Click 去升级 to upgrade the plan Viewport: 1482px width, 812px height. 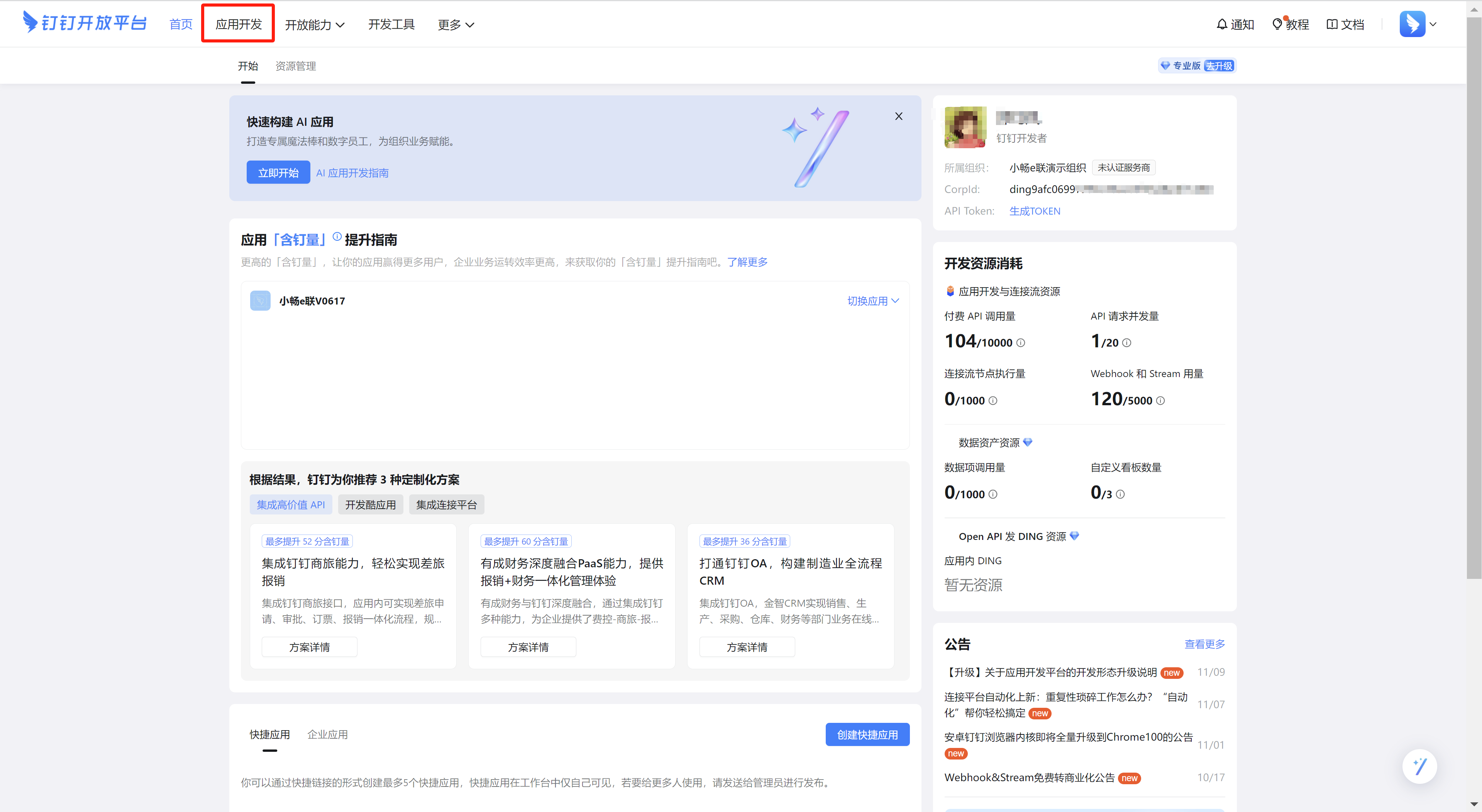[1219, 66]
